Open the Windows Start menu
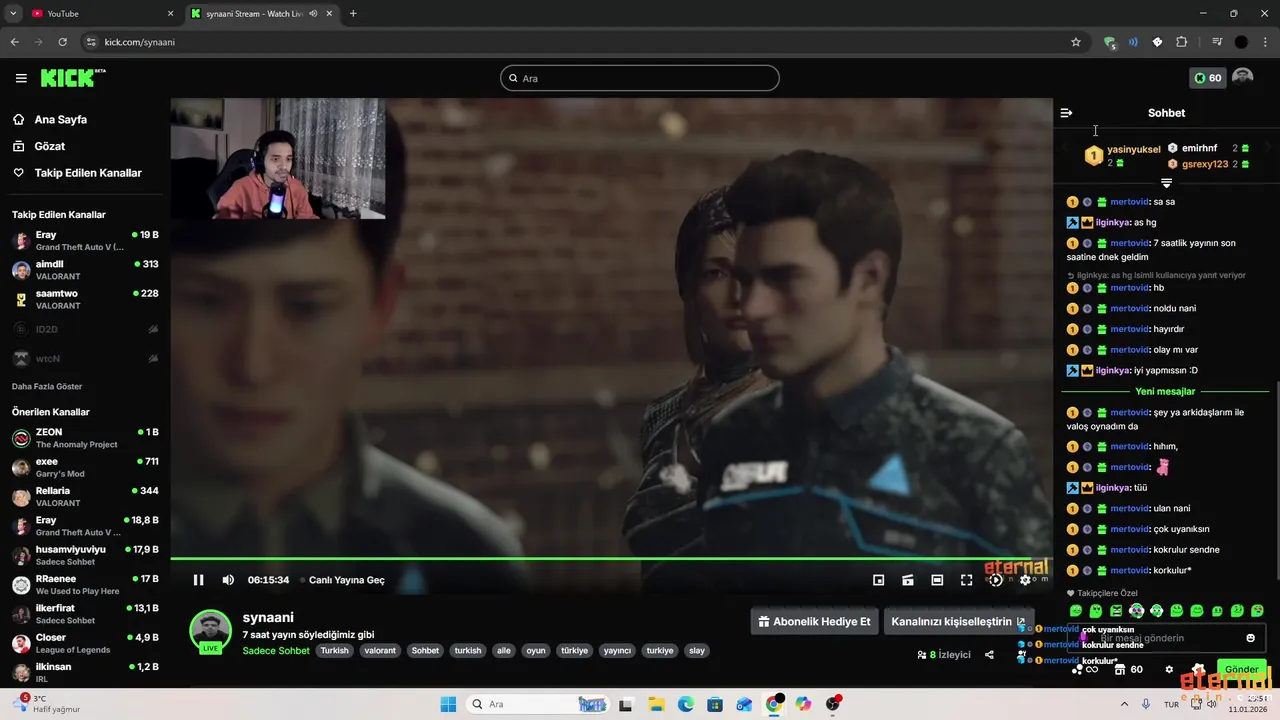Image resolution: width=1280 pixels, height=720 pixels. [447, 704]
